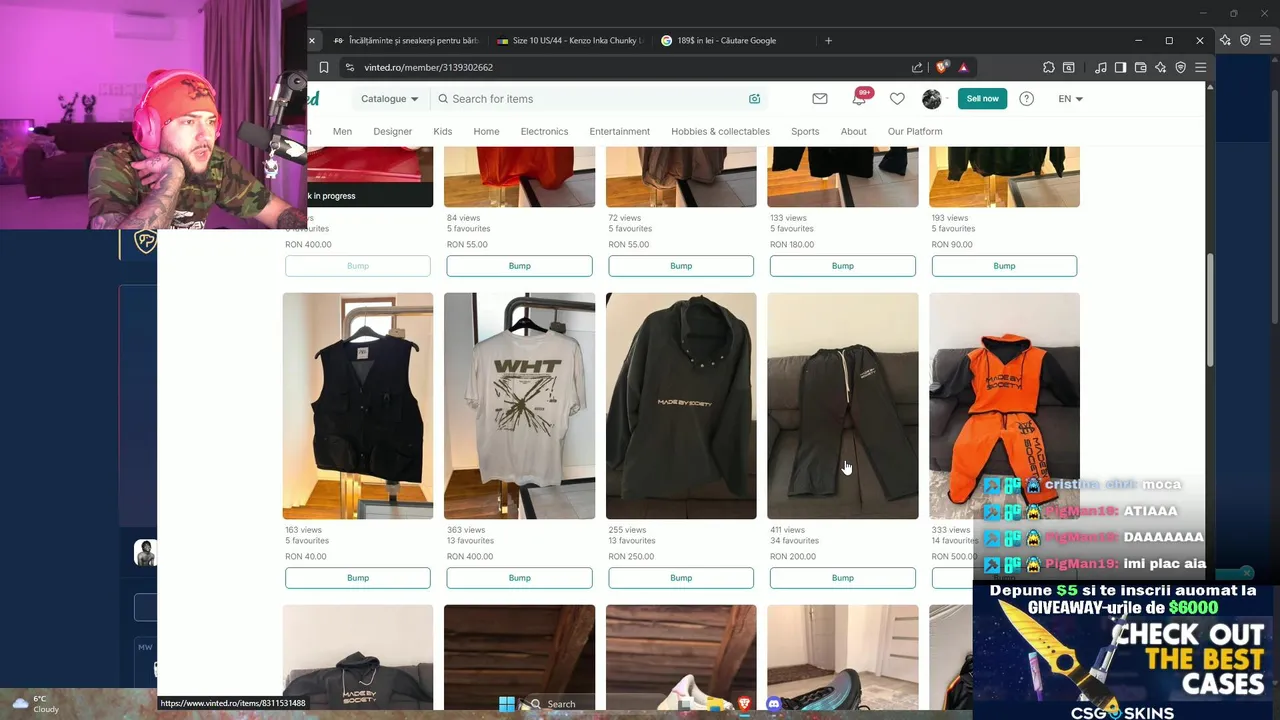Viewport: 1280px width, 720px height.
Task: Open the favourites heart icon
Action: (x=897, y=99)
